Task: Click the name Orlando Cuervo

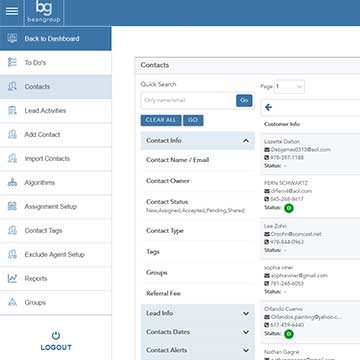Action: (x=283, y=309)
